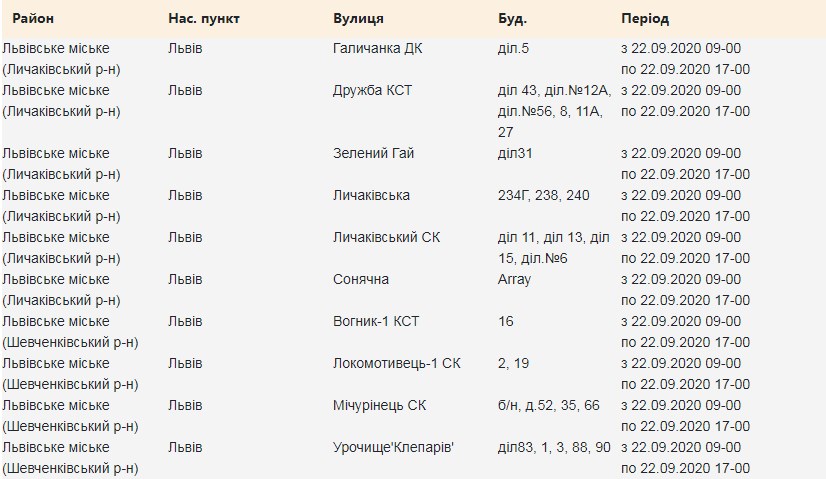Click the Буд. column header
This screenshot has width=826, height=479.
tap(512, 19)
